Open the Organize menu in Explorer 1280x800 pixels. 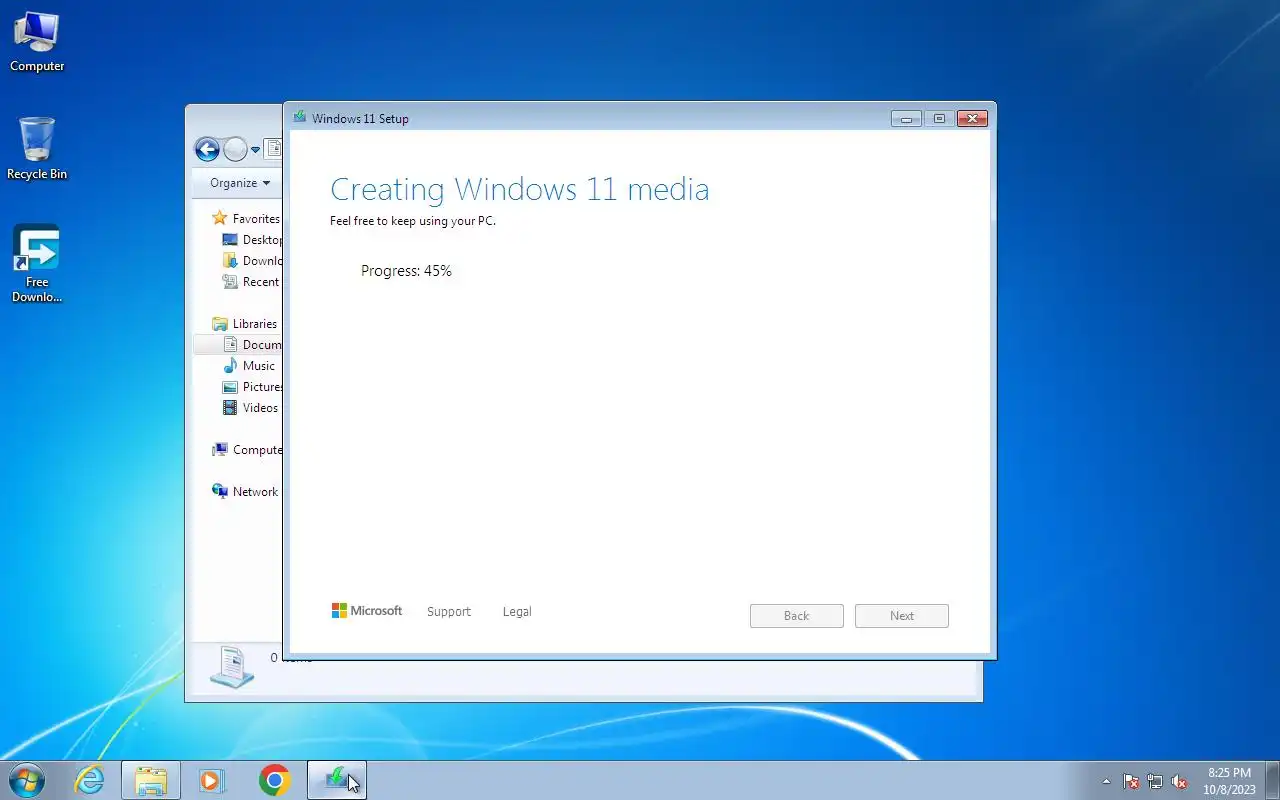(x=240, y=183)
